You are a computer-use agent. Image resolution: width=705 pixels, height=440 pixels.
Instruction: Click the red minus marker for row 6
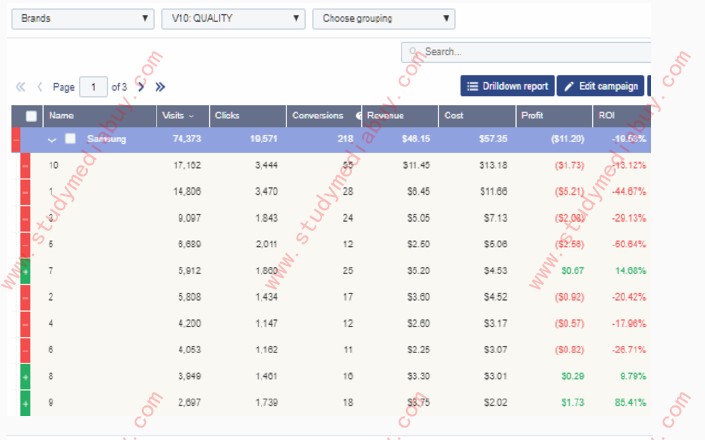point(25,350)
